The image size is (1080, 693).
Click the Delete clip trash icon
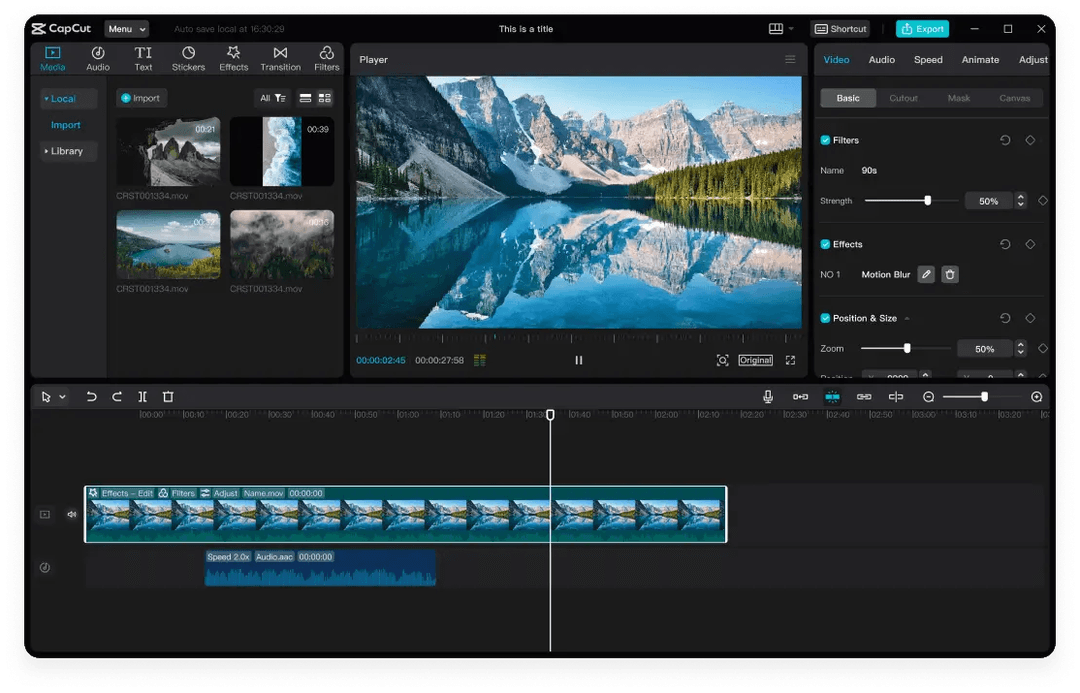(167, 396)
